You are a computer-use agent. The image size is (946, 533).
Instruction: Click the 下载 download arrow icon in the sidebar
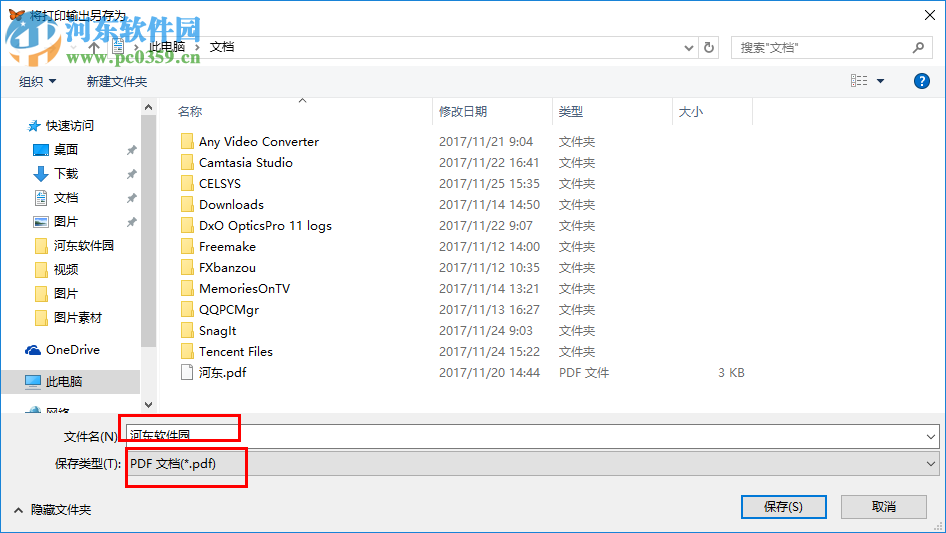[x=40, y=174]
